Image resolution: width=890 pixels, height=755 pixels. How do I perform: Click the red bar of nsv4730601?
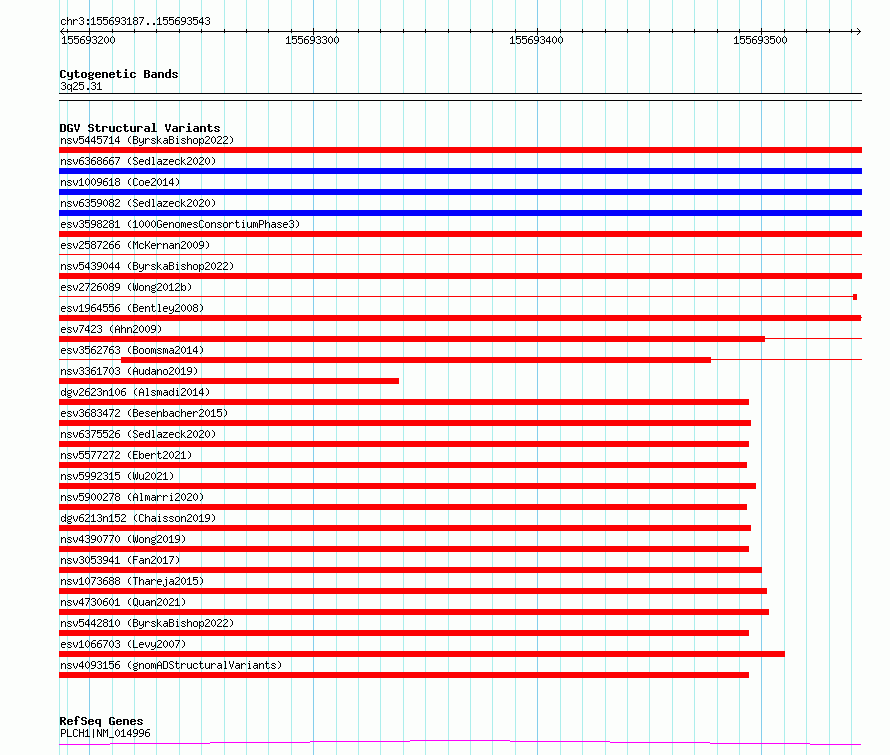tap(414, 612)
